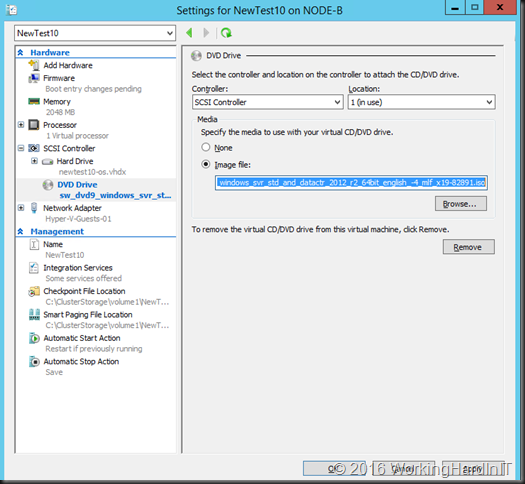This screenshot has width=525, height=484.
Task: Click 'Restart if previously running' text
Action: 94,349
